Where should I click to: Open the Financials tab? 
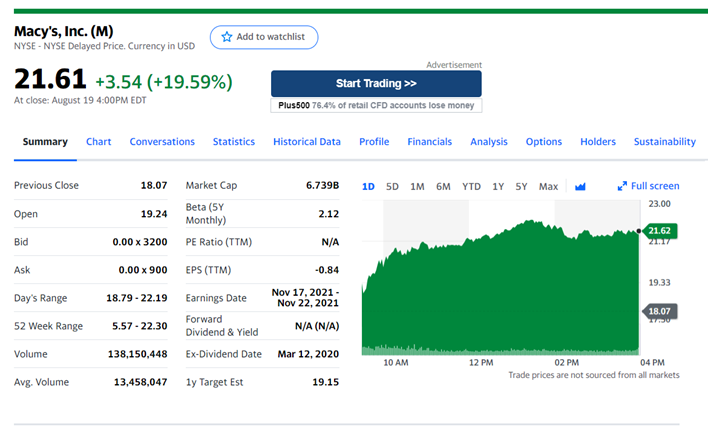430,142
